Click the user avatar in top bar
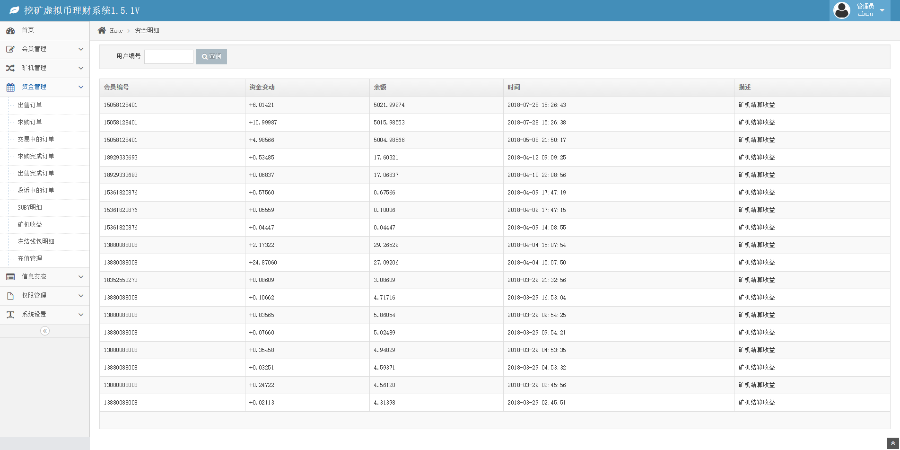 [x=840, y=10]
